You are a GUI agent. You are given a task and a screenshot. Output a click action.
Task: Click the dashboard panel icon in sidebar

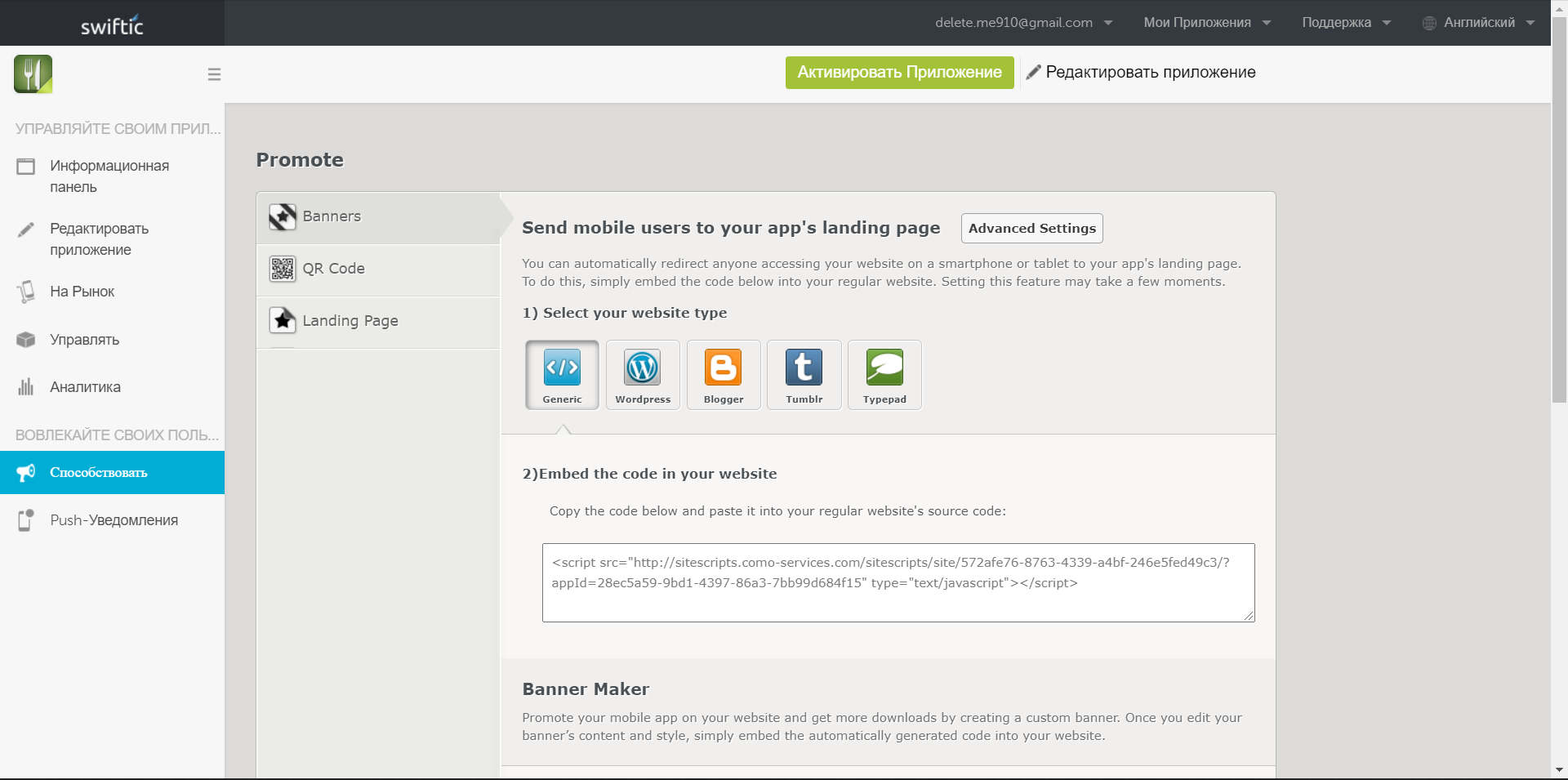[x=26, y=167]
